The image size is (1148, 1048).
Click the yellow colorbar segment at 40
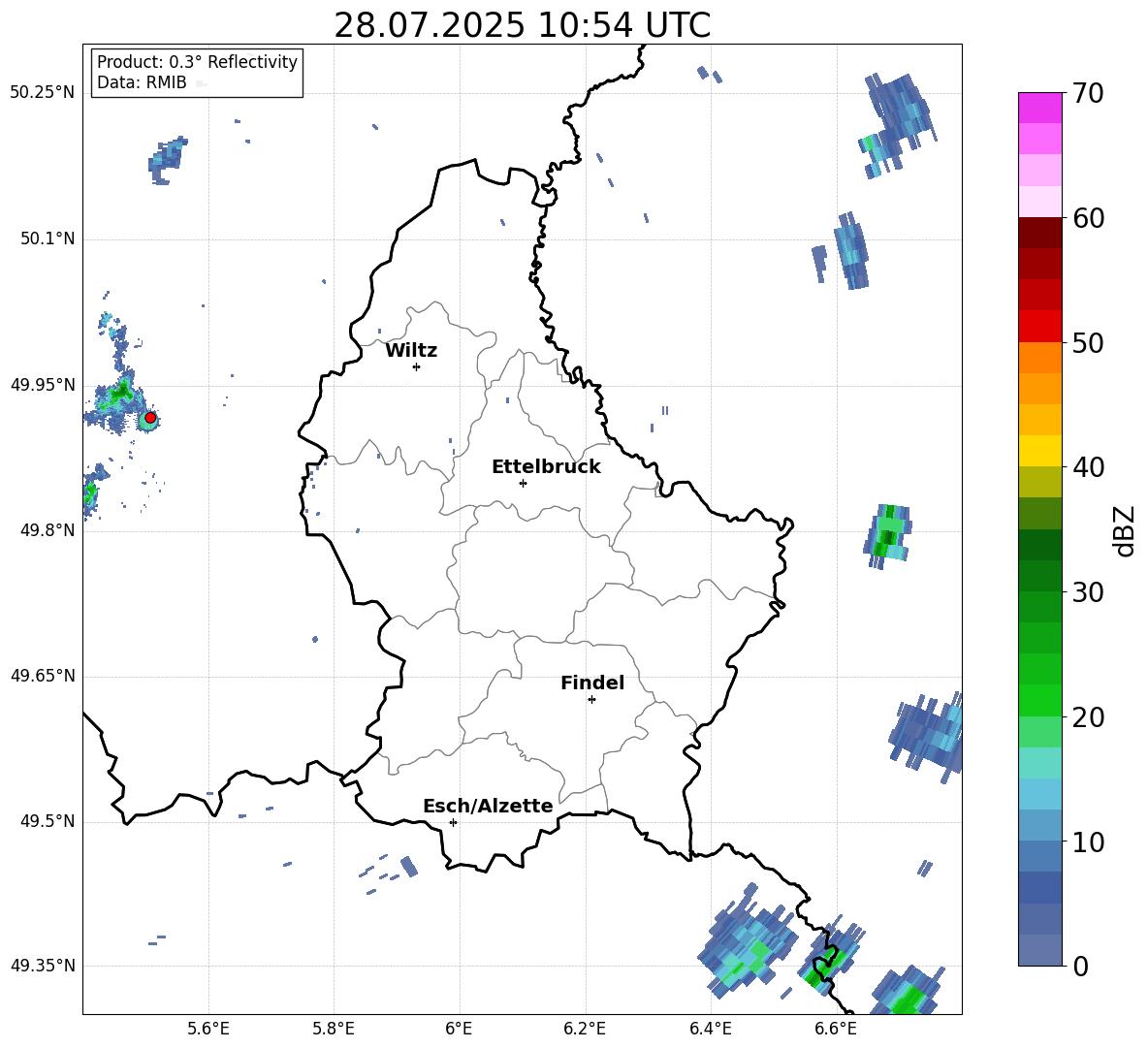coord(1039,451)
